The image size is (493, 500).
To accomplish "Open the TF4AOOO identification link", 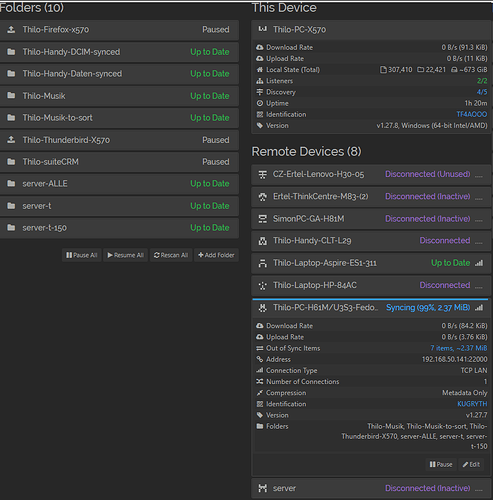I will [472, 114].
